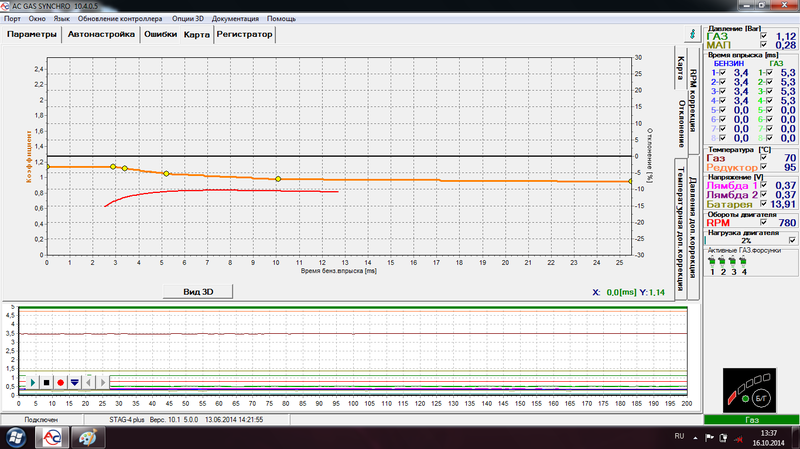Click injector 1 icon under active gas injectors
800x449 pixels.
pos(712,262)
